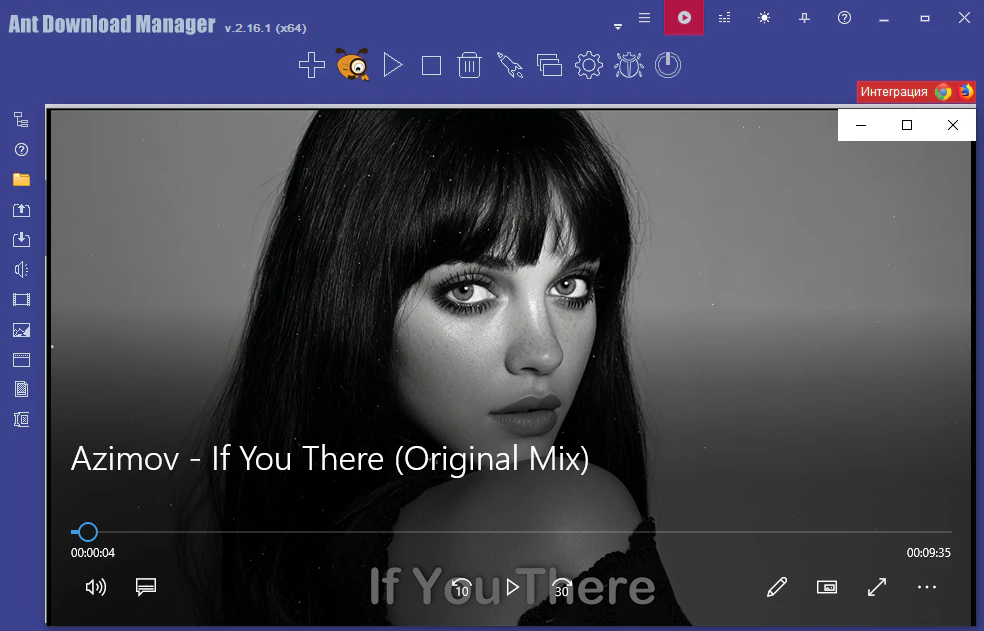Screen dimensions: 984x631
Task: Open the subtitles captions menu in player
Action: pyautogui.click(x=146, y=587)
